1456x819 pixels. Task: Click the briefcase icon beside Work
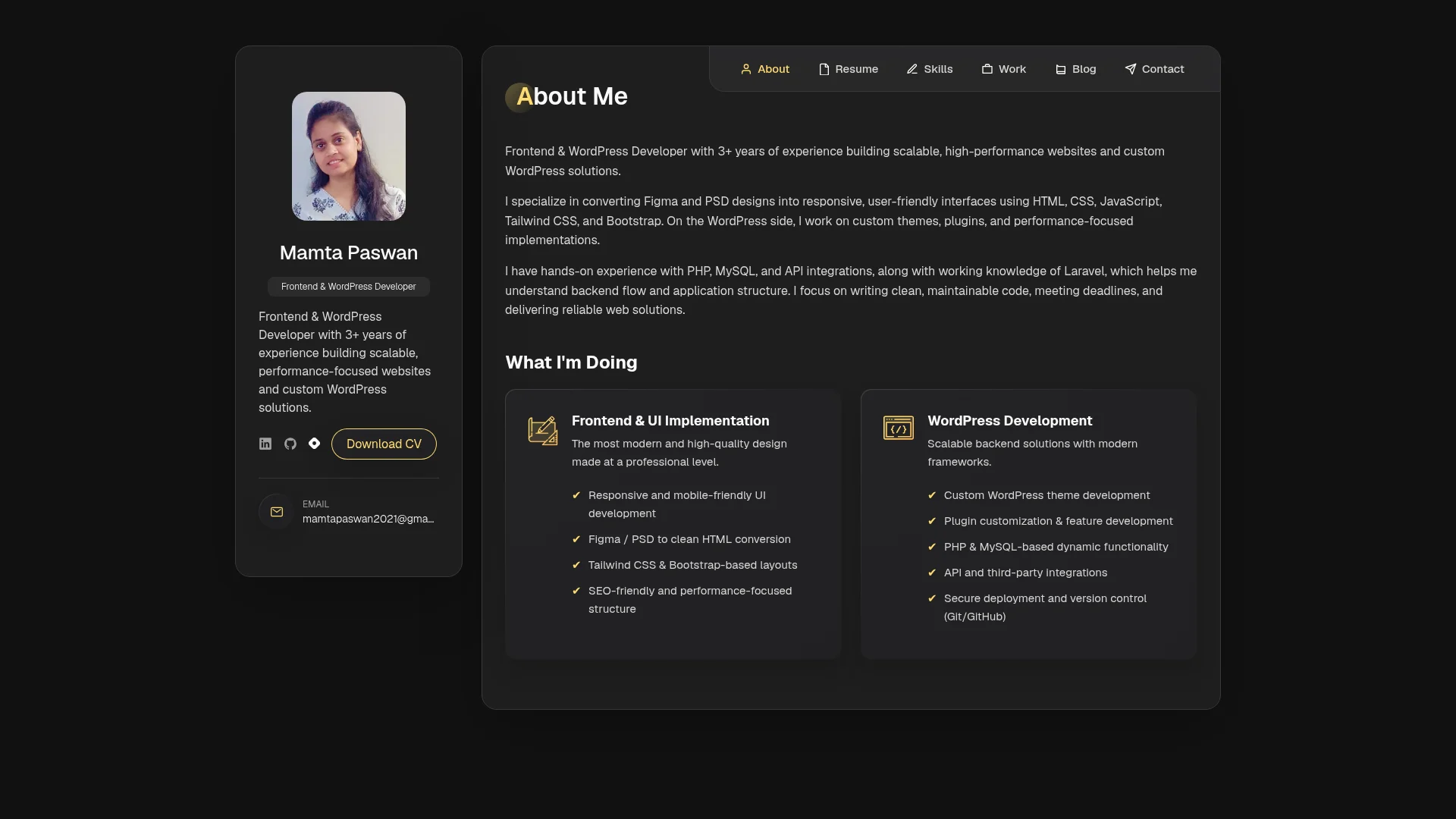(x=987, y=69)
